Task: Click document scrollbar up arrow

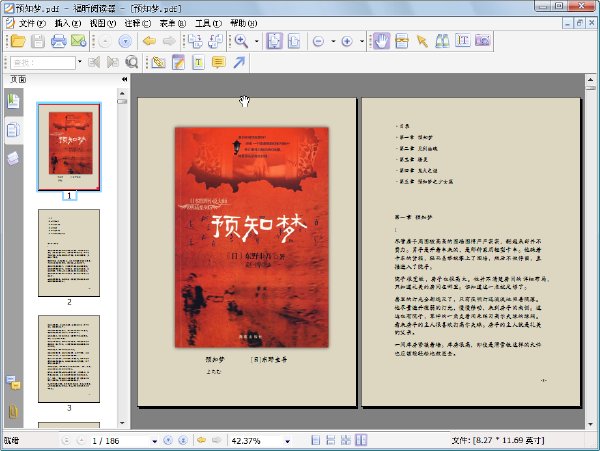Action: click(x=590, y=80)
